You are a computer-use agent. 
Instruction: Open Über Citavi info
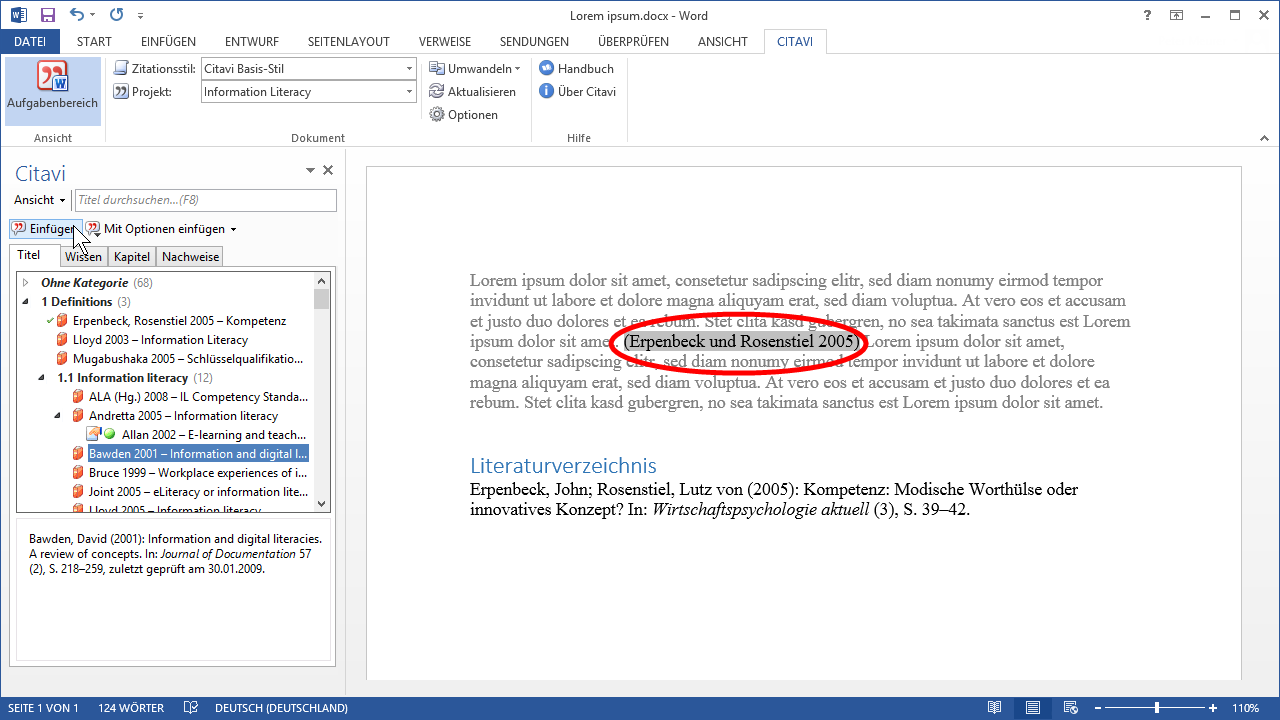(x=578, y=91)
